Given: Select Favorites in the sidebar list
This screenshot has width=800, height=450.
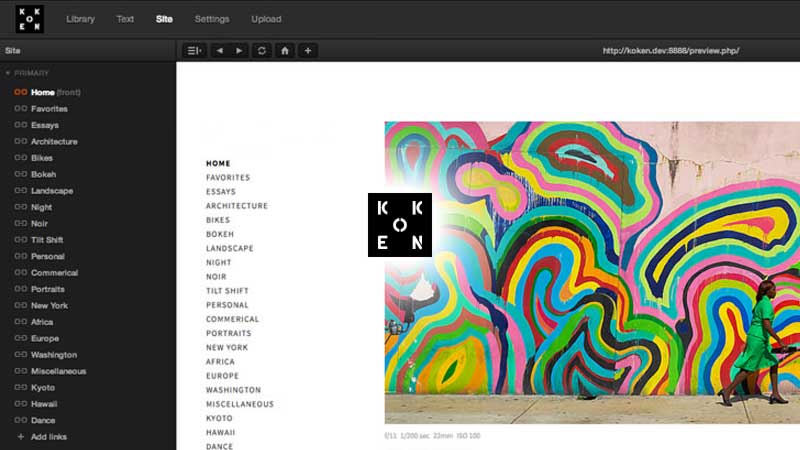Looking at the screenshot, I should [49, 109].
